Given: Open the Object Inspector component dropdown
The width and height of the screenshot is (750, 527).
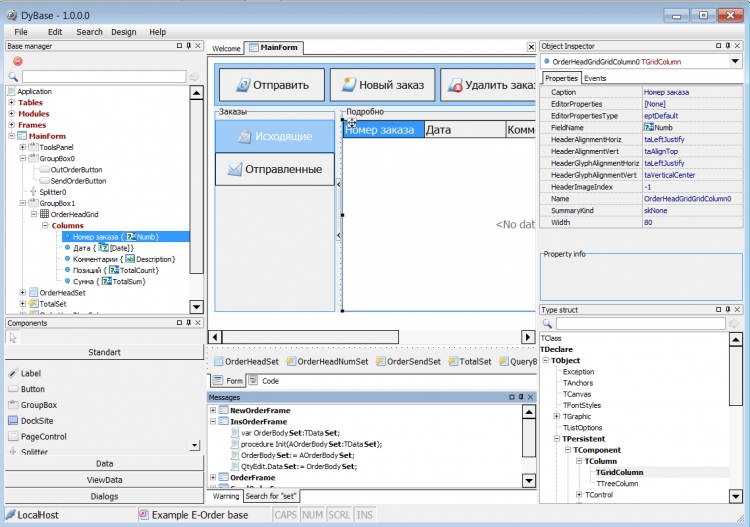Looking at the screenshot, I should coord(735,61).
